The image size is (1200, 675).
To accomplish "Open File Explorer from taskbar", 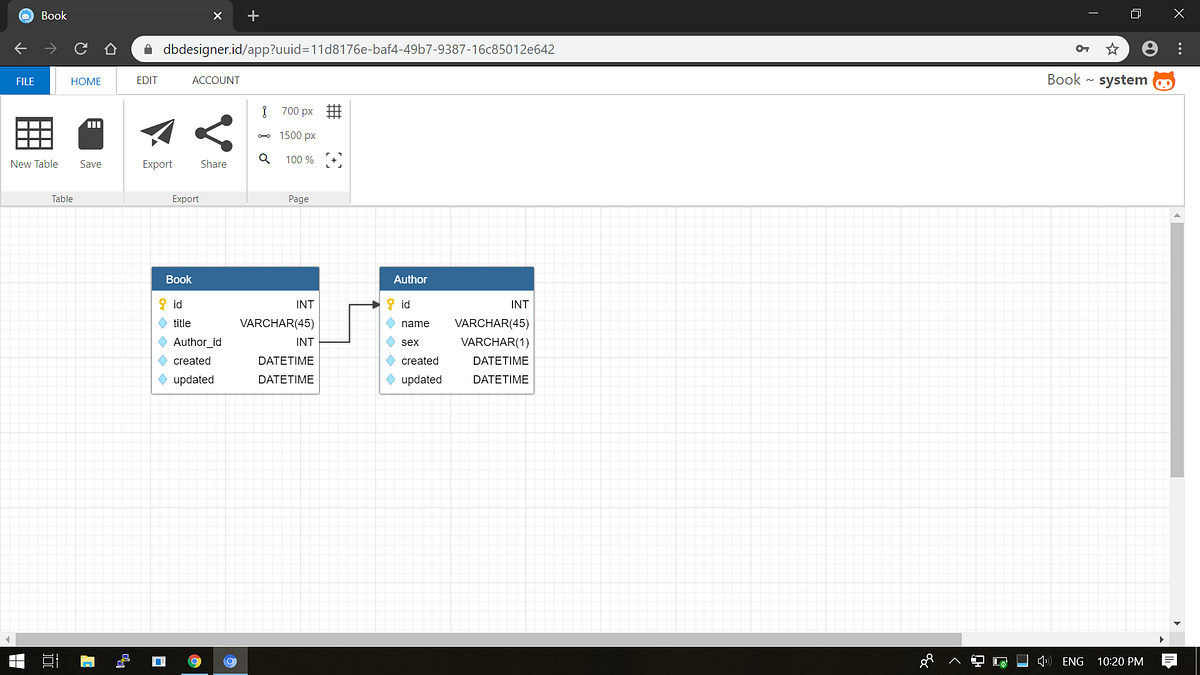I will [87, 661].
